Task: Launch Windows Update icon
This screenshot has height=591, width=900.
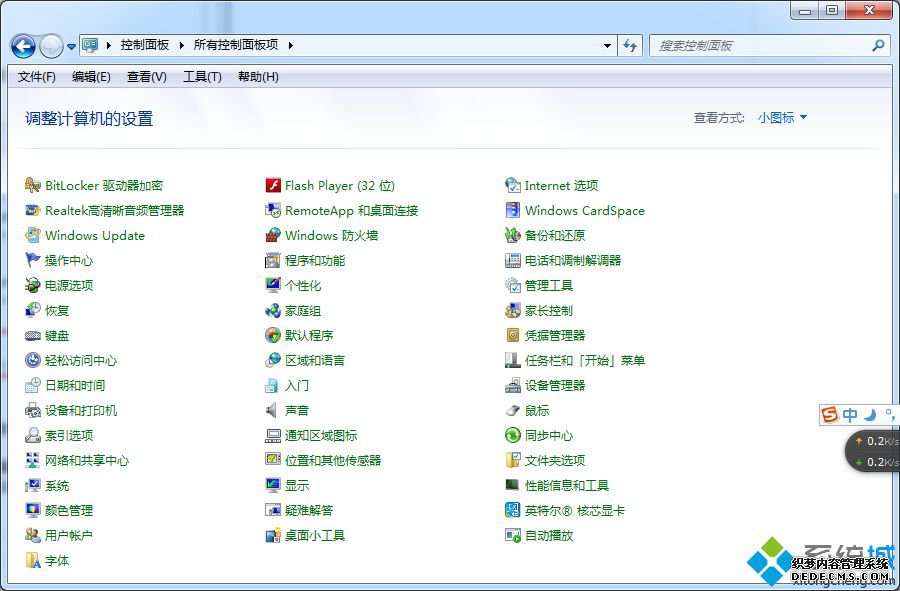Action: [33, 235]
